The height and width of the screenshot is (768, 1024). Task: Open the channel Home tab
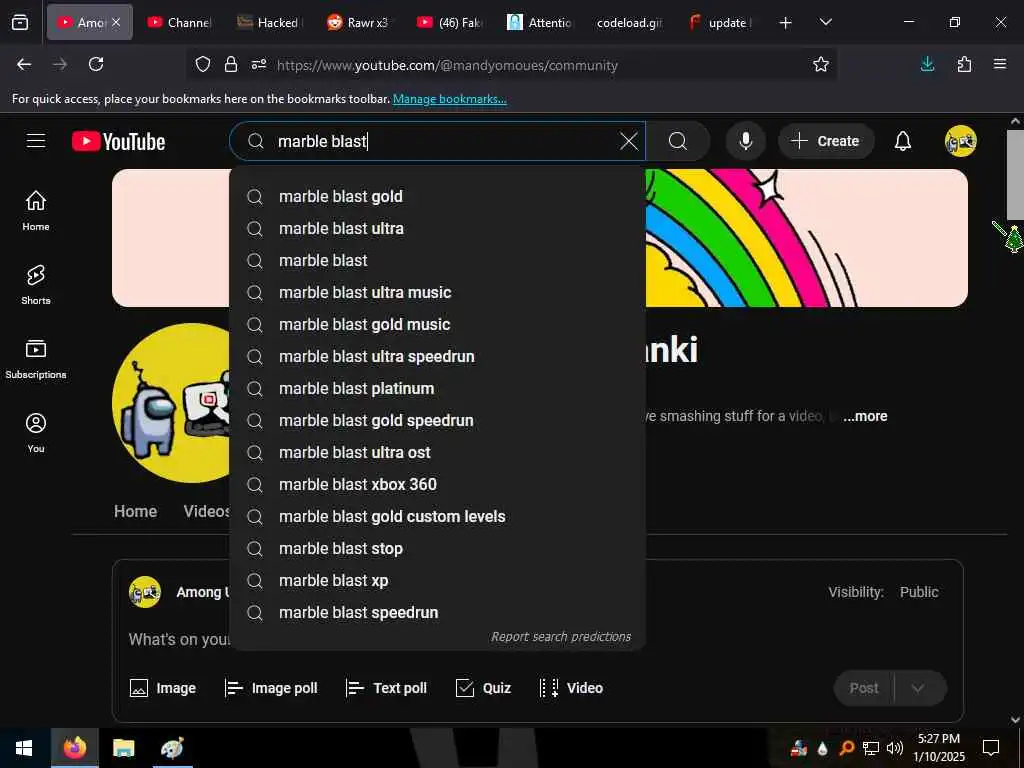point(135,511)
